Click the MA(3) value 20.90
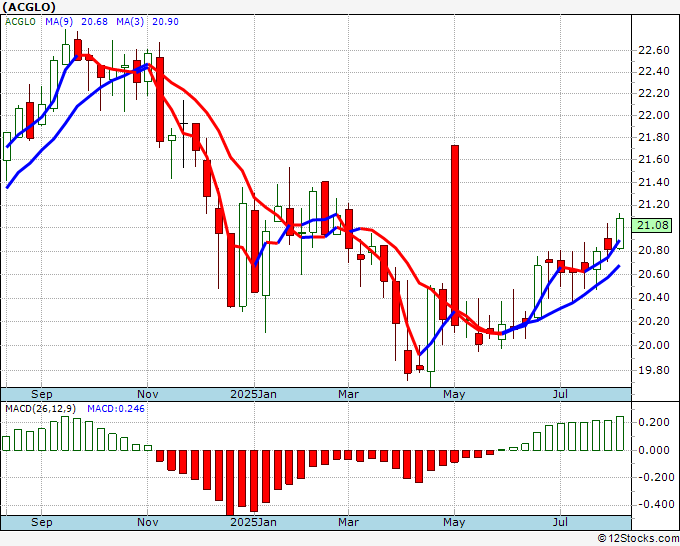 tap(165, 22)
